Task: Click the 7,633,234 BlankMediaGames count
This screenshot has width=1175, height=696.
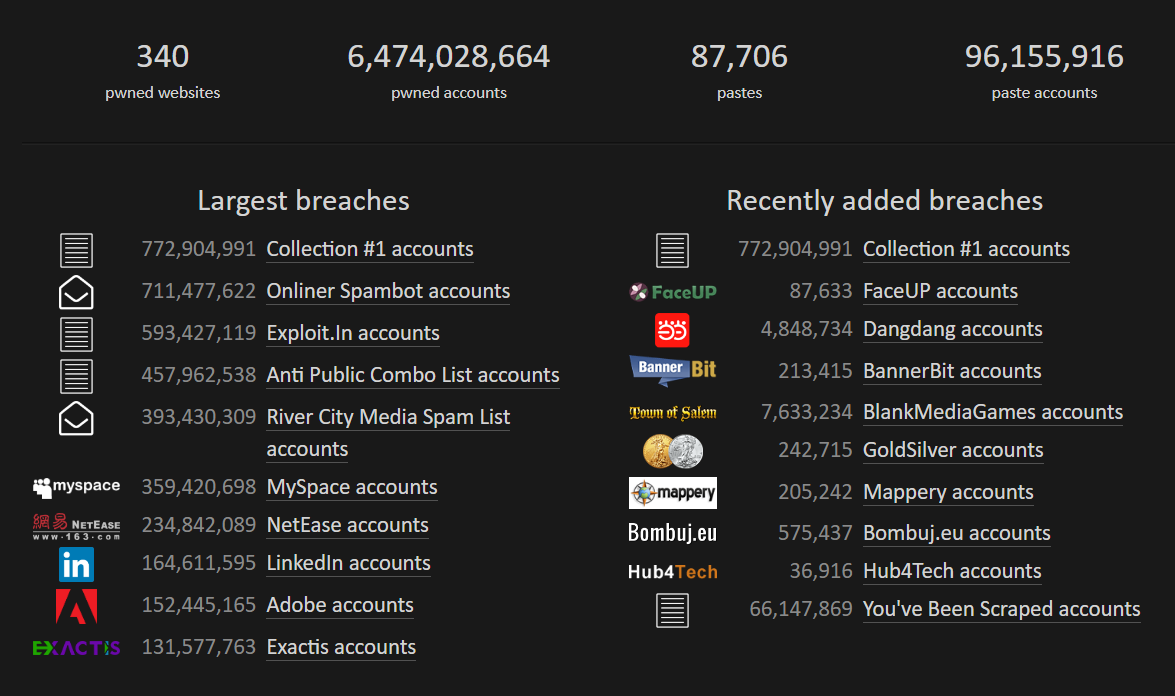Action: (807, 412)
